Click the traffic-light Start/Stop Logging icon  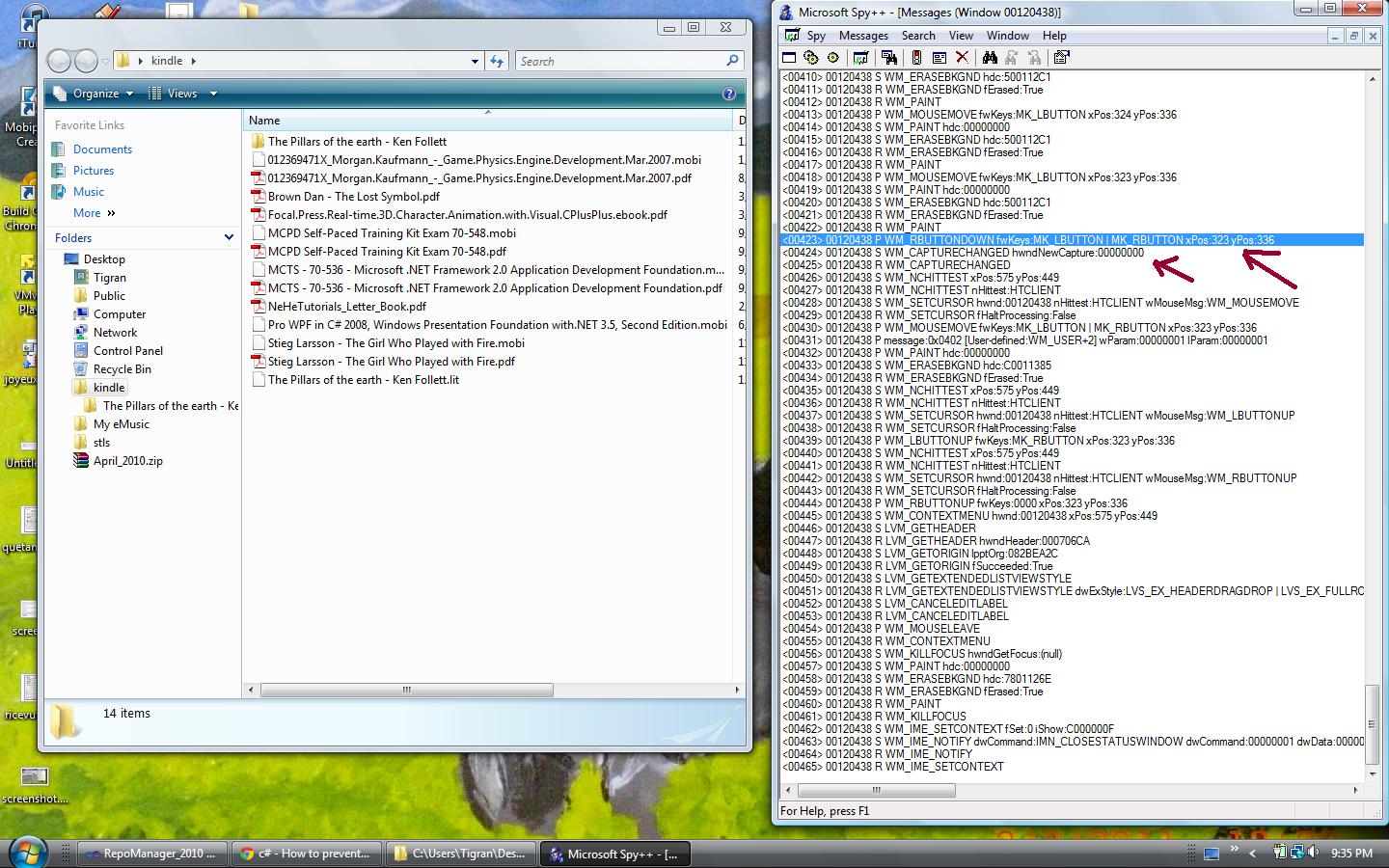pos(916,57)
